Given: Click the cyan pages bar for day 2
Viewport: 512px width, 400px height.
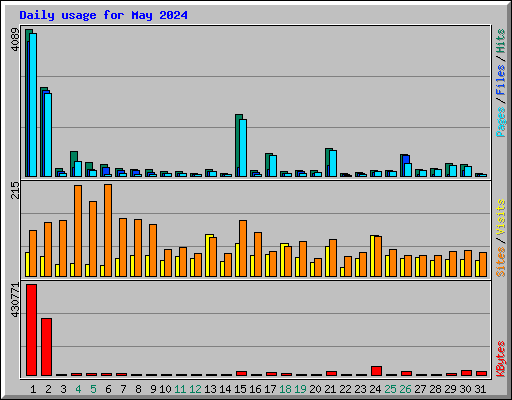Looking at the screenshot, I should point(48,135).
